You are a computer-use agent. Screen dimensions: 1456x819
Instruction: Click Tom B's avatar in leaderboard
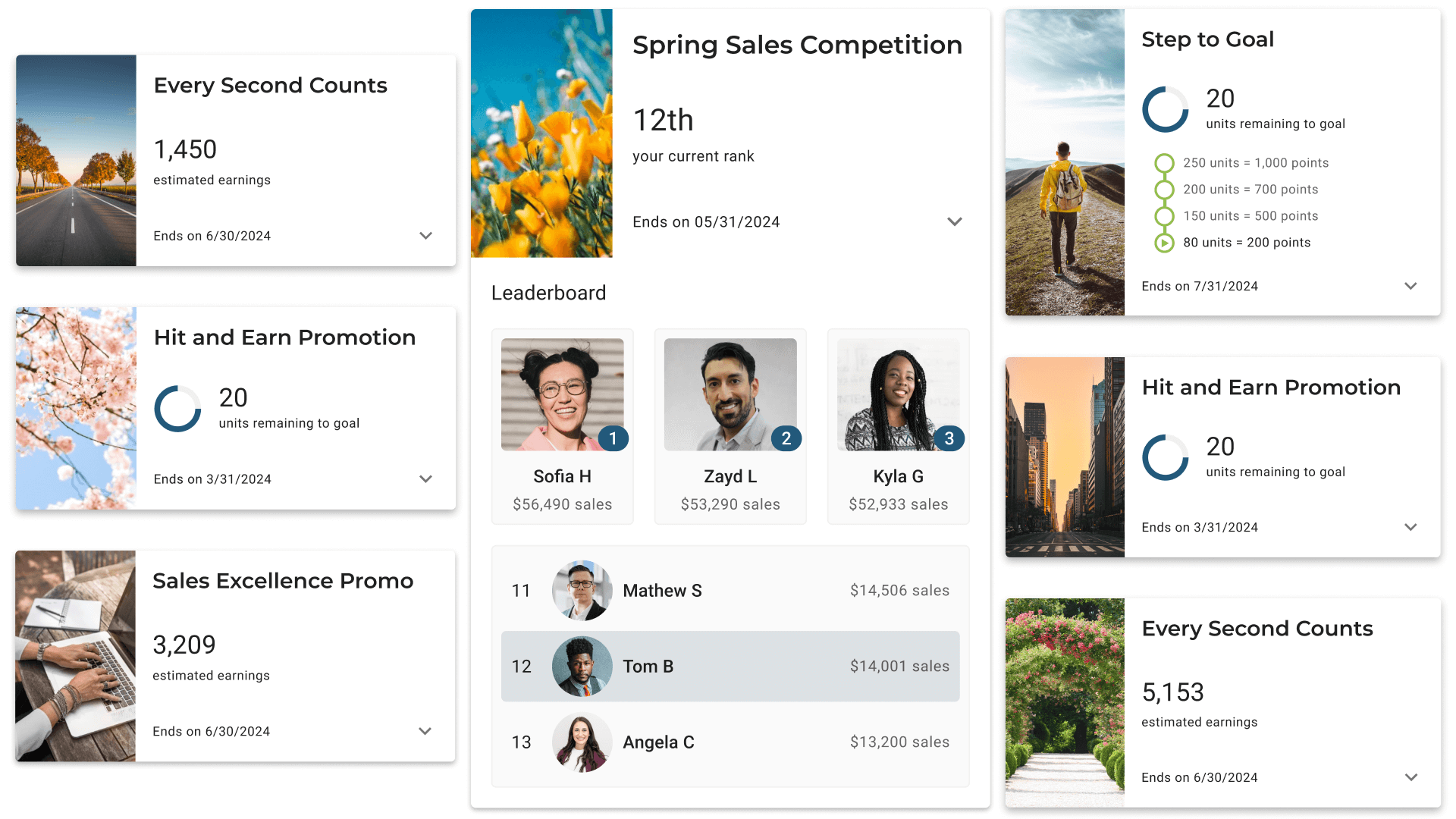click(582, 667)
